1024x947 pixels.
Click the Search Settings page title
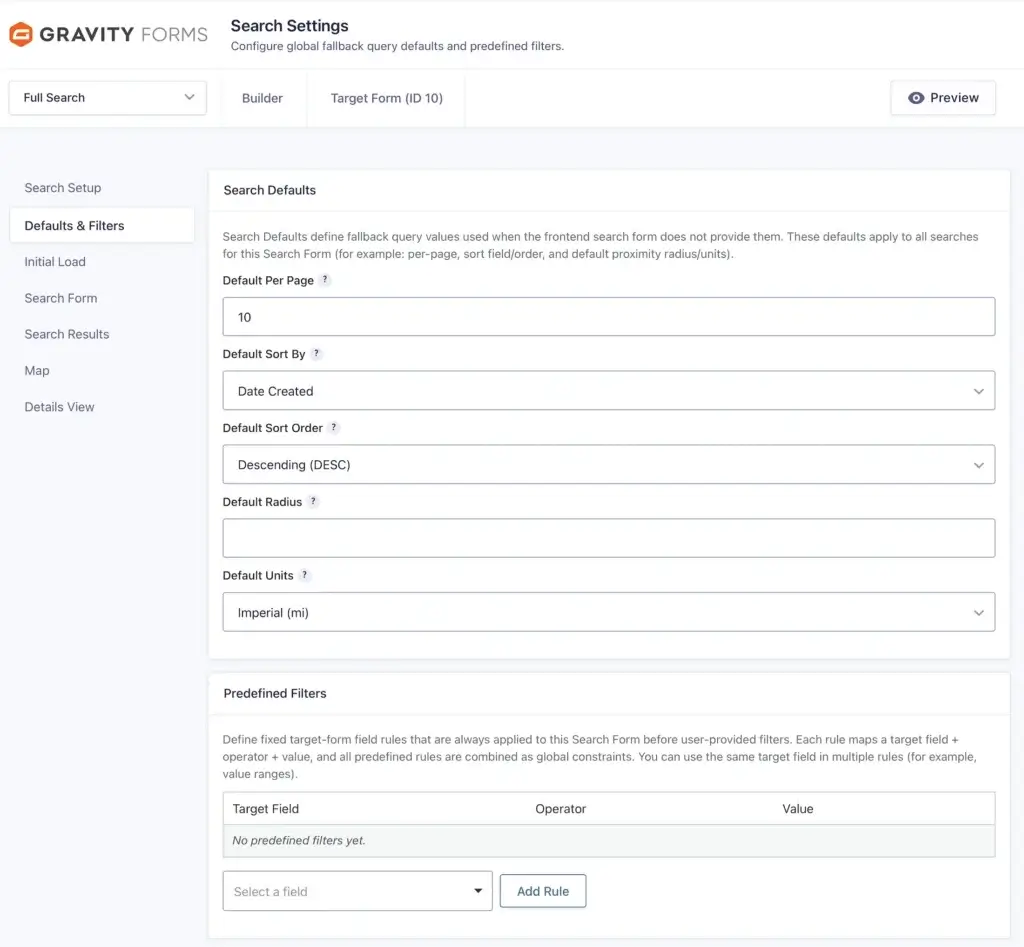point(289,25)
